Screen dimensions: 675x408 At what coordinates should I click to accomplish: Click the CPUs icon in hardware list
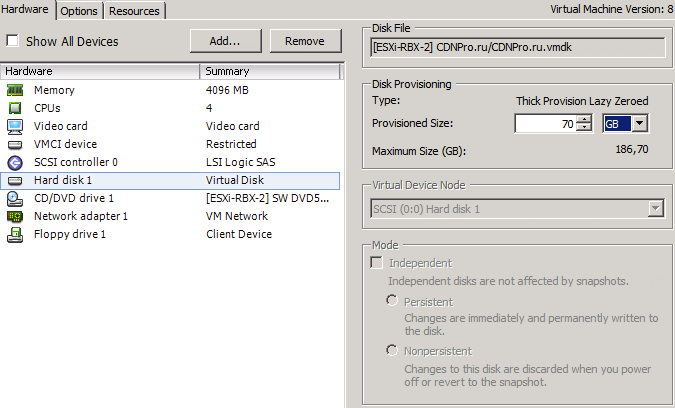[15, 108]
